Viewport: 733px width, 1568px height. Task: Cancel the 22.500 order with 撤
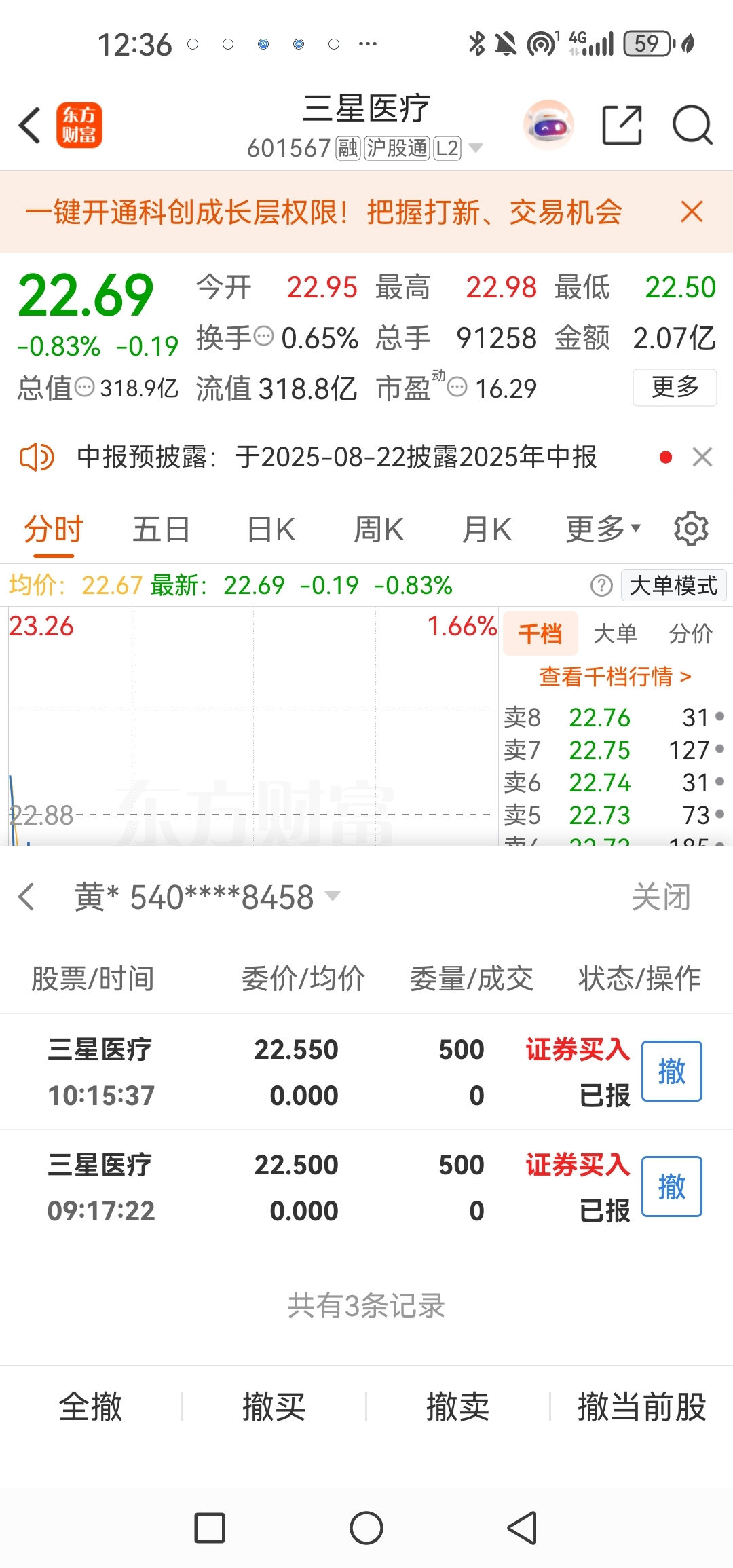click(x=672, y=1187)
